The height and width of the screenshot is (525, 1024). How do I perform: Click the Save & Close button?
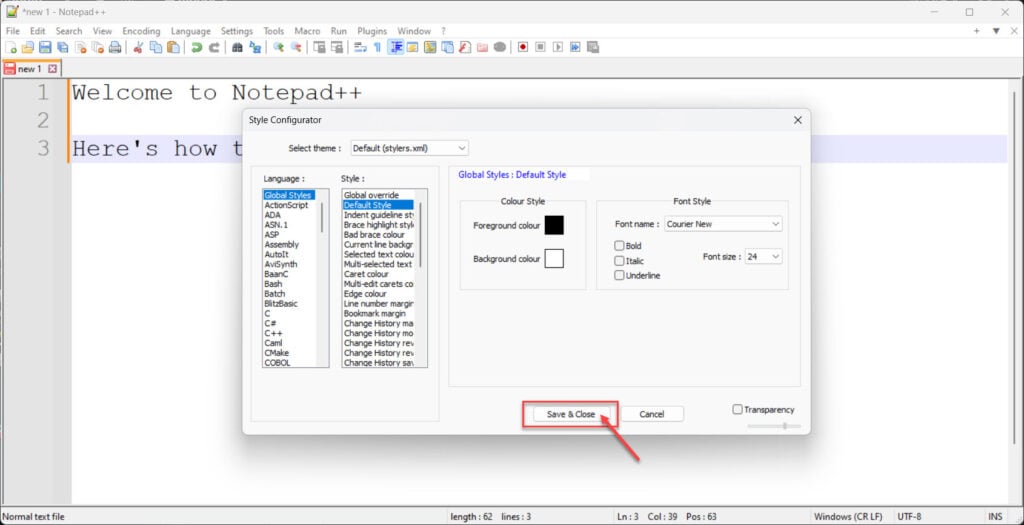[571, 414]
